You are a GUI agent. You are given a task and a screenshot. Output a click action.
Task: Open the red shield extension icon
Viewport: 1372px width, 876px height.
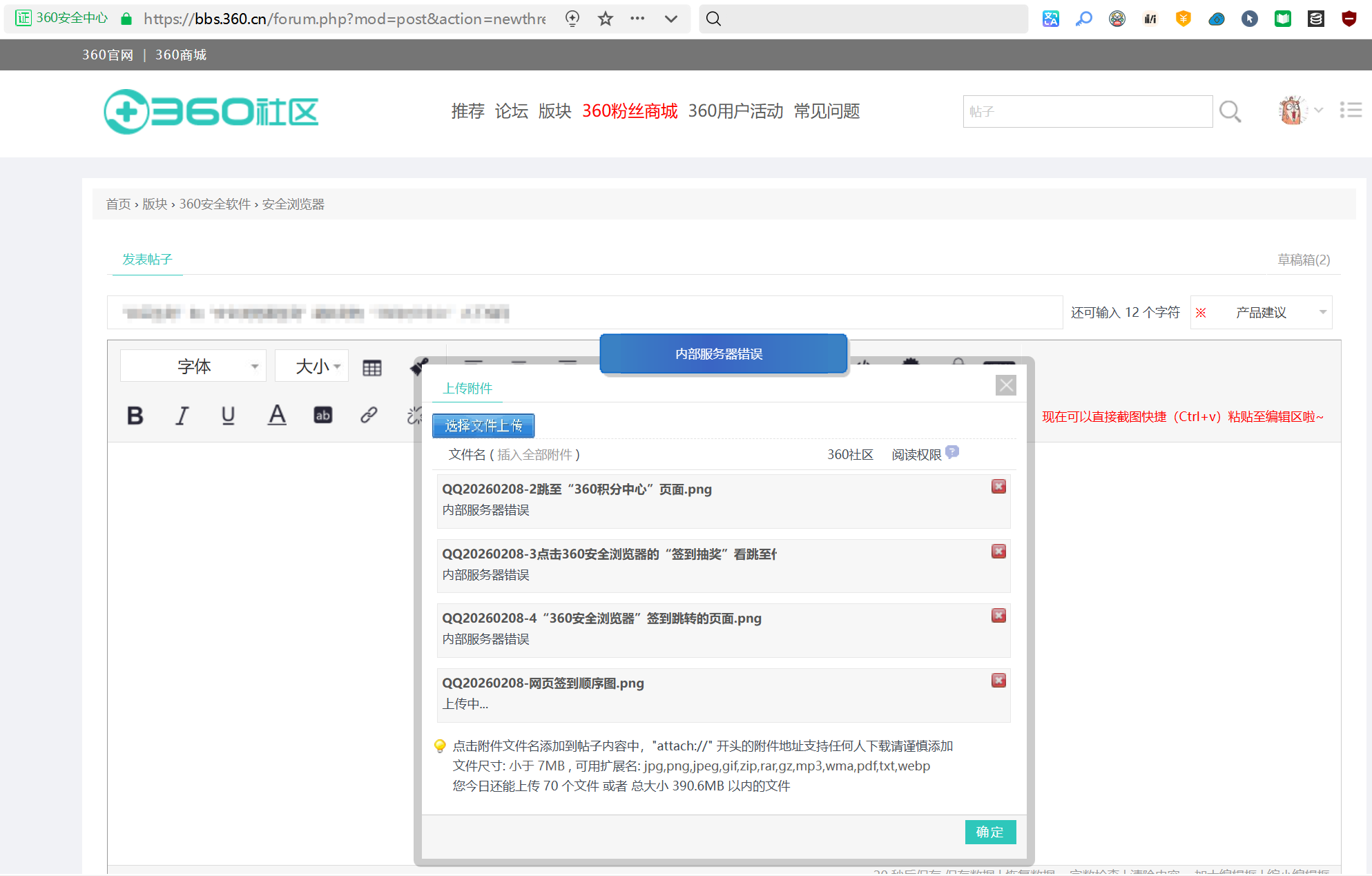[1349, 19]
